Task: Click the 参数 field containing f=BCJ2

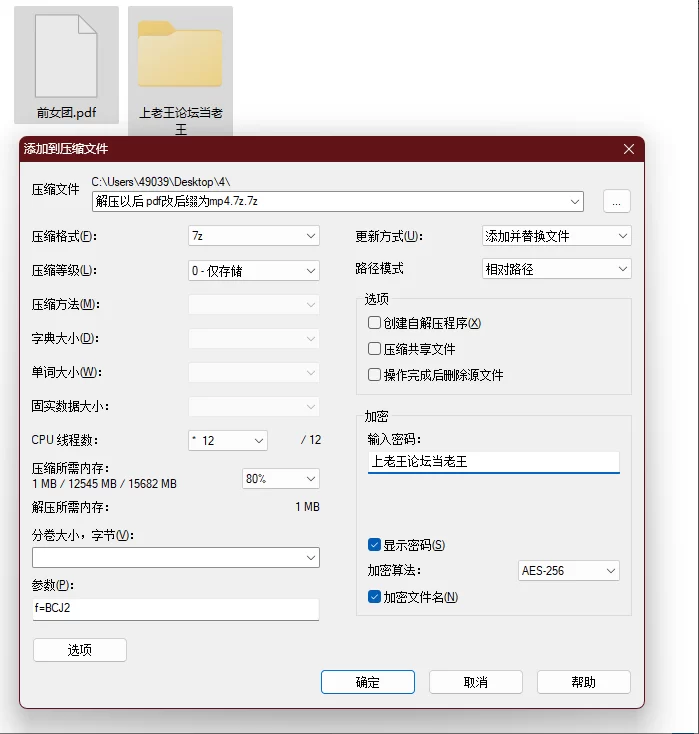Action: tap(176, 609)
